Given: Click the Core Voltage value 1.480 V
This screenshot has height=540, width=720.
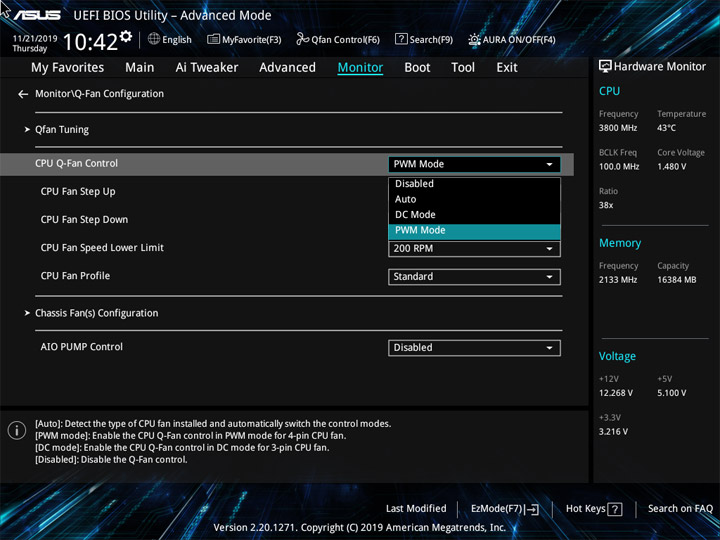Looking at the screenshot, I should point(671,167).
